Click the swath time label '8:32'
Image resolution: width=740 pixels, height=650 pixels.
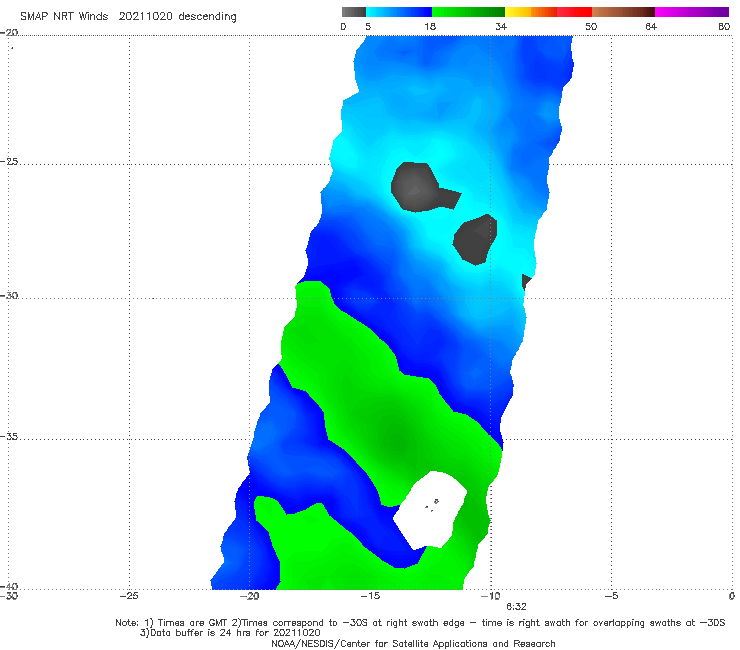516,607
